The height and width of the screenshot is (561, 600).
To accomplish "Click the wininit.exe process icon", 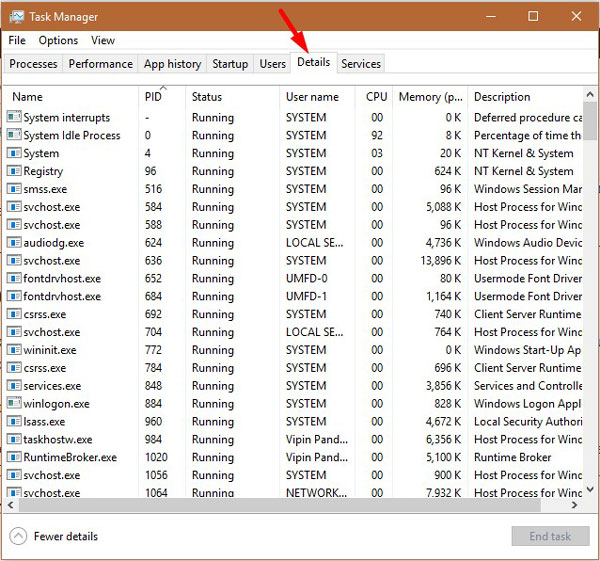I will (x=14, y=350).
